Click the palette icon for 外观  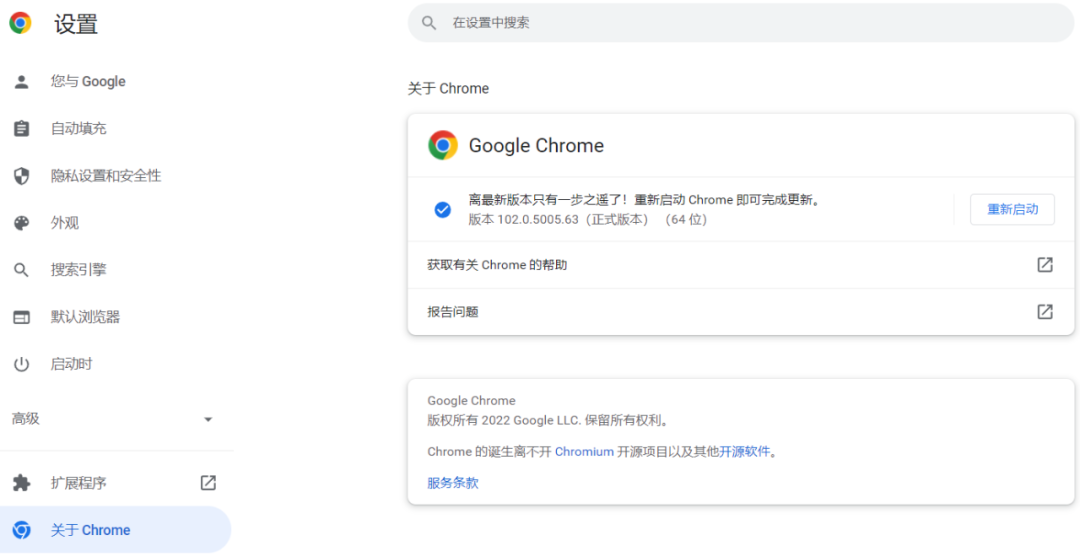(21, 223)
